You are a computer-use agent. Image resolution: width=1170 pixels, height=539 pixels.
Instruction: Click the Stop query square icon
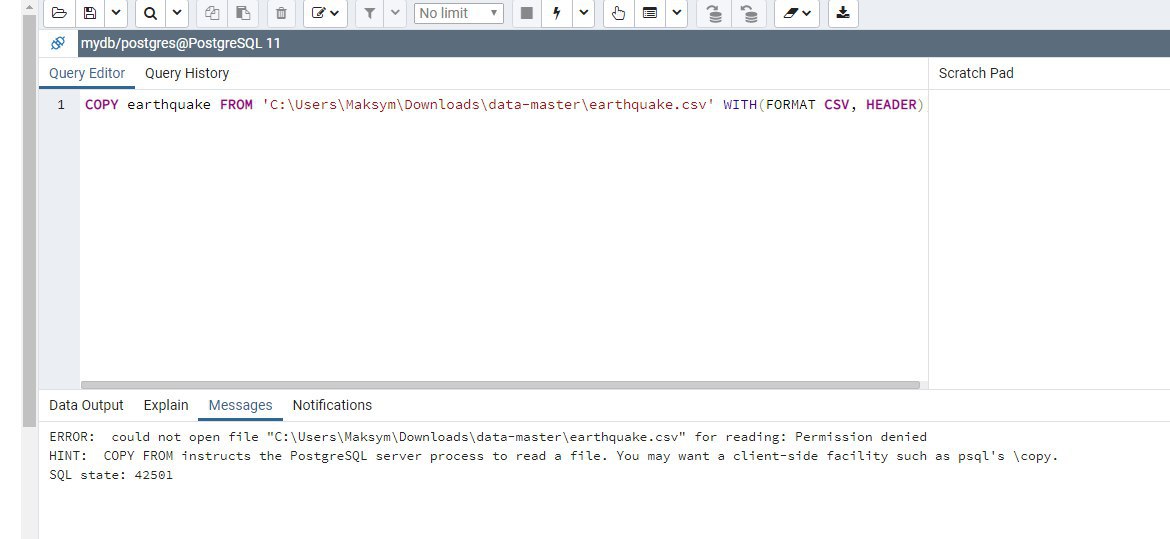[527, 13]
